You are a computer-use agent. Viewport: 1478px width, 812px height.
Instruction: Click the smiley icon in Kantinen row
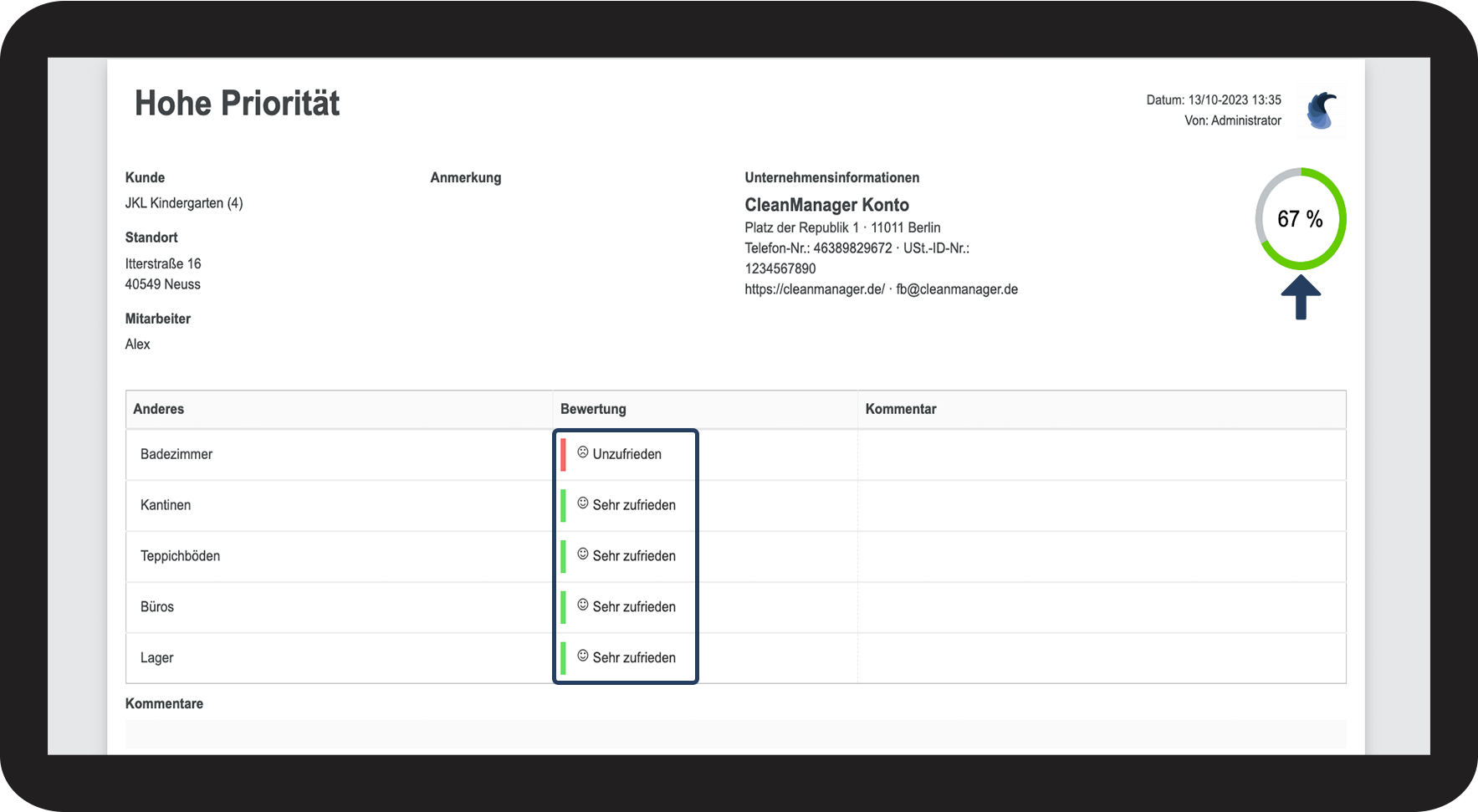pyautogui.click(x=583, y=503)
